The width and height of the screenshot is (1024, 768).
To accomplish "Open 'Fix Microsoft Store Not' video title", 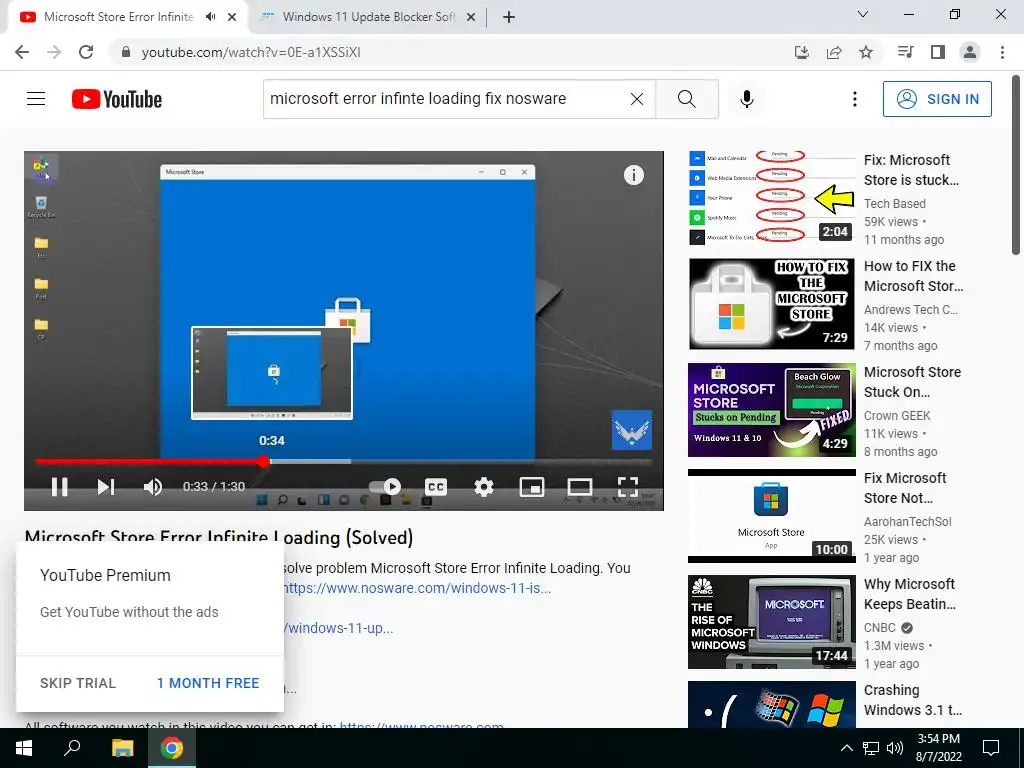I will click(904, 488).
